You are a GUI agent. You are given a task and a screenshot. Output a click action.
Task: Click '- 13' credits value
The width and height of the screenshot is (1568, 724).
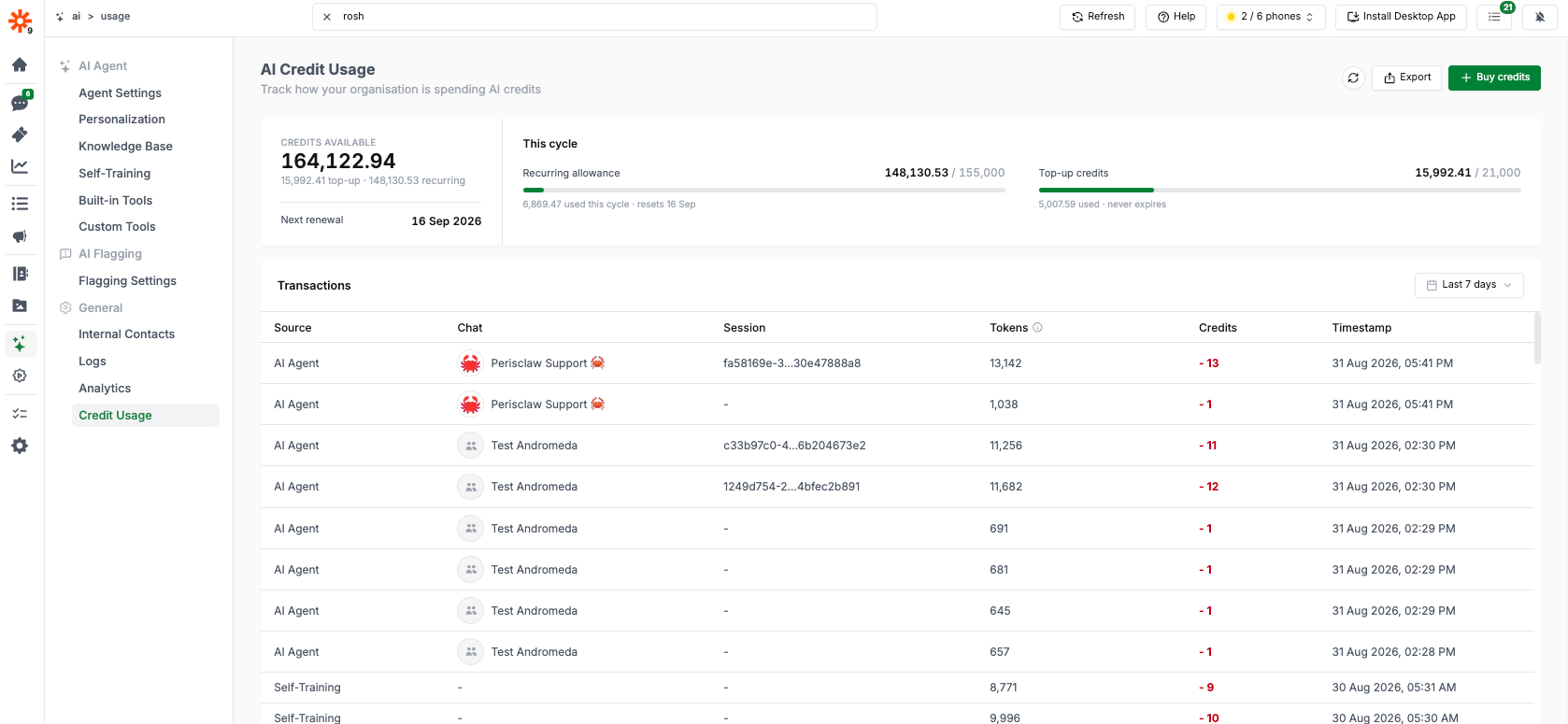pos(1209,363)
